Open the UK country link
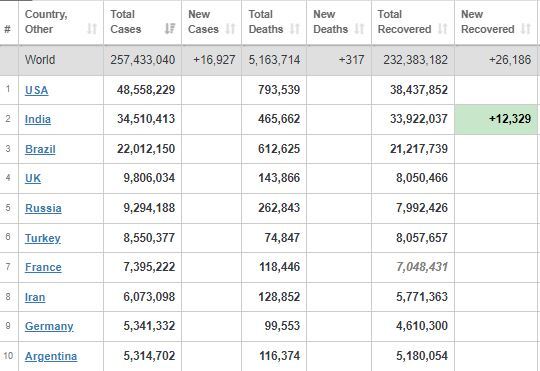The height and width of the screenshot is (371, 540). tap(33, 178)
